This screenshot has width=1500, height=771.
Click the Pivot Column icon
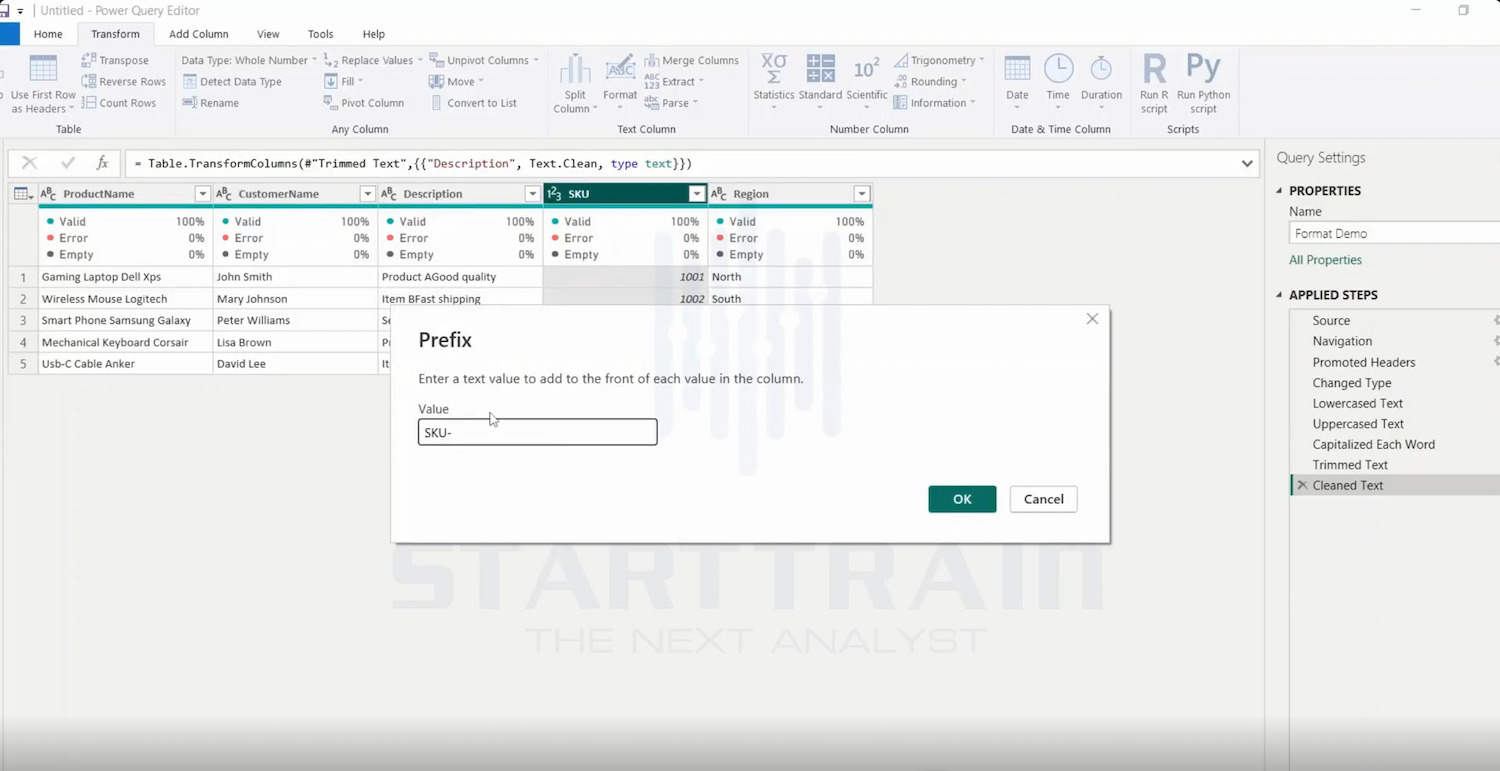click(331, 102)
